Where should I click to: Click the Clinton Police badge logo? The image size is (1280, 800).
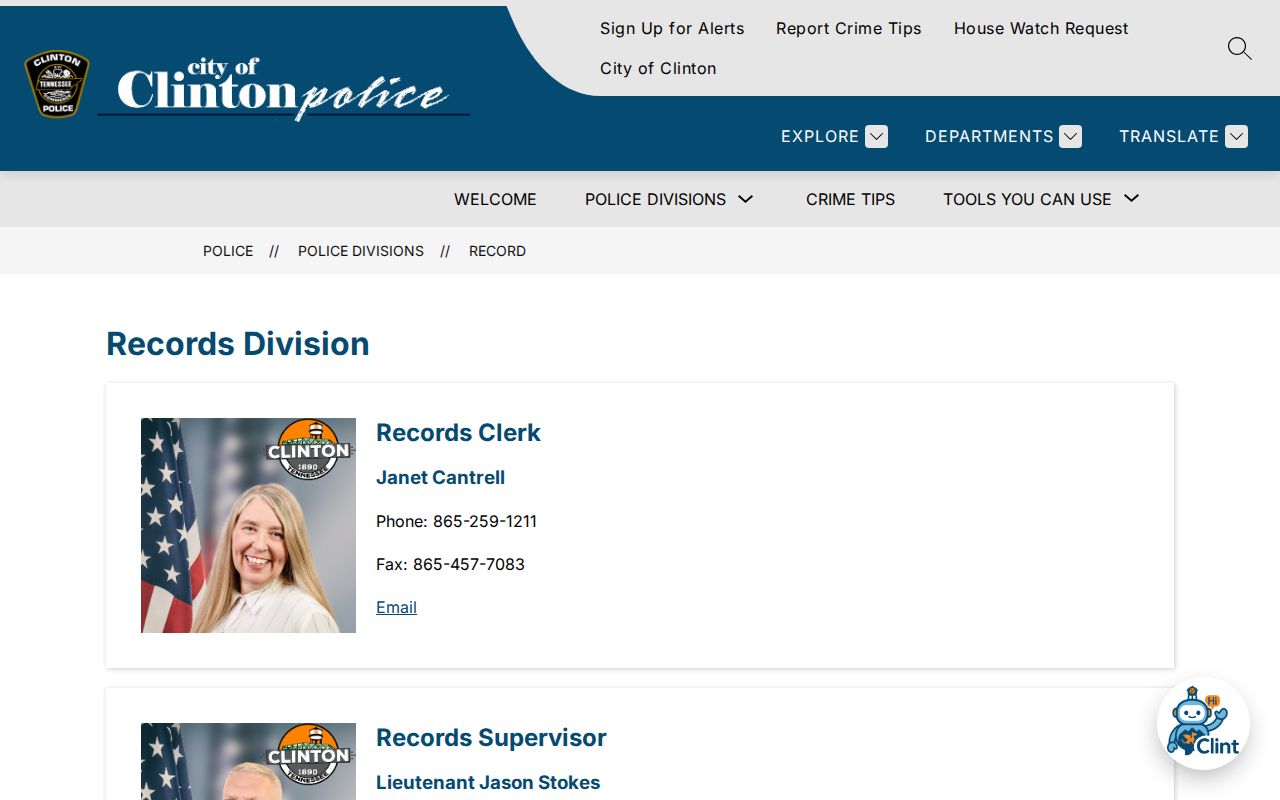coord(57,84)
